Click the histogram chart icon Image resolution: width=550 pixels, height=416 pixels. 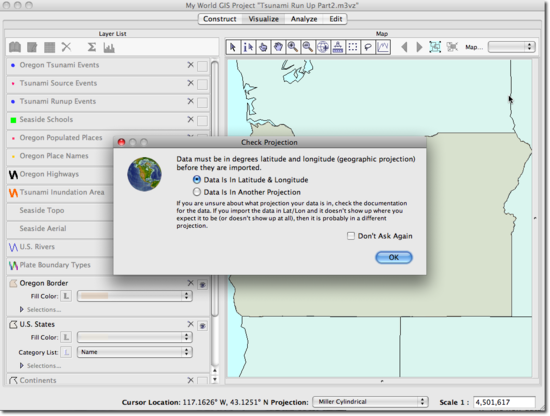tap(109, 47)
